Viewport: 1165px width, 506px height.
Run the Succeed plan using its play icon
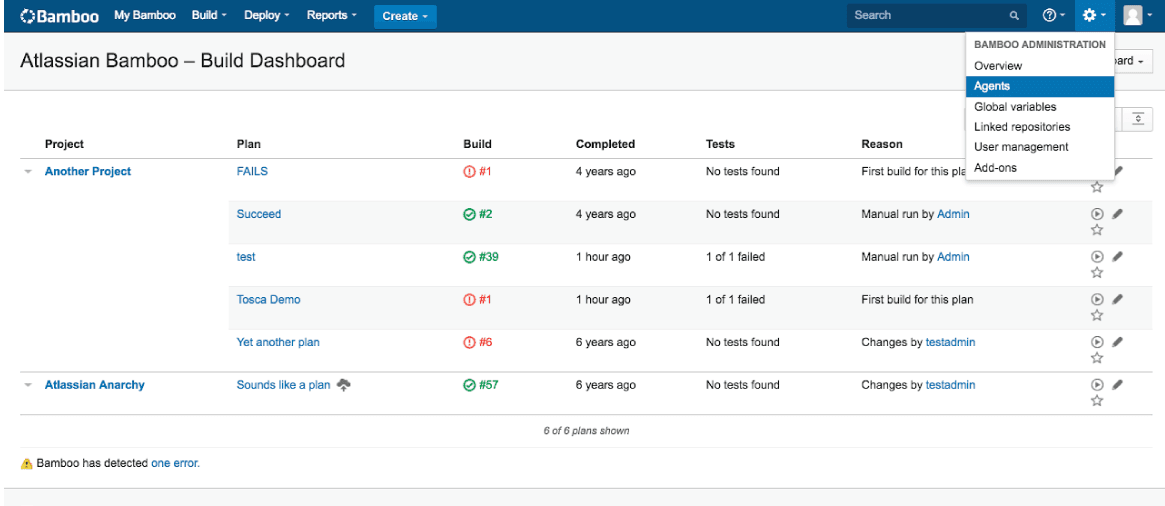1097,214
